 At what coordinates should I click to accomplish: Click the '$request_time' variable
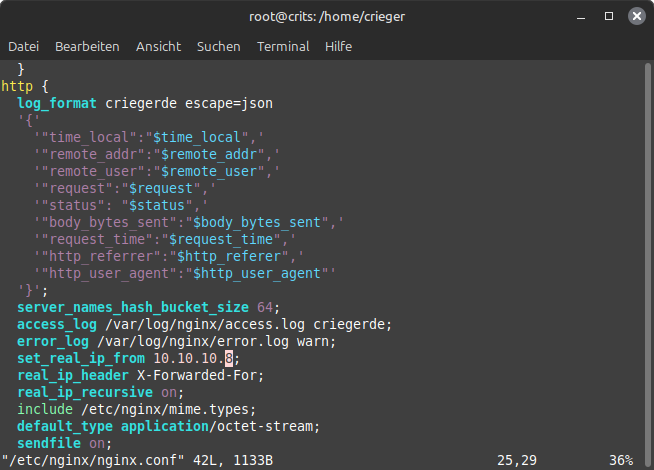tap(221, 239)
